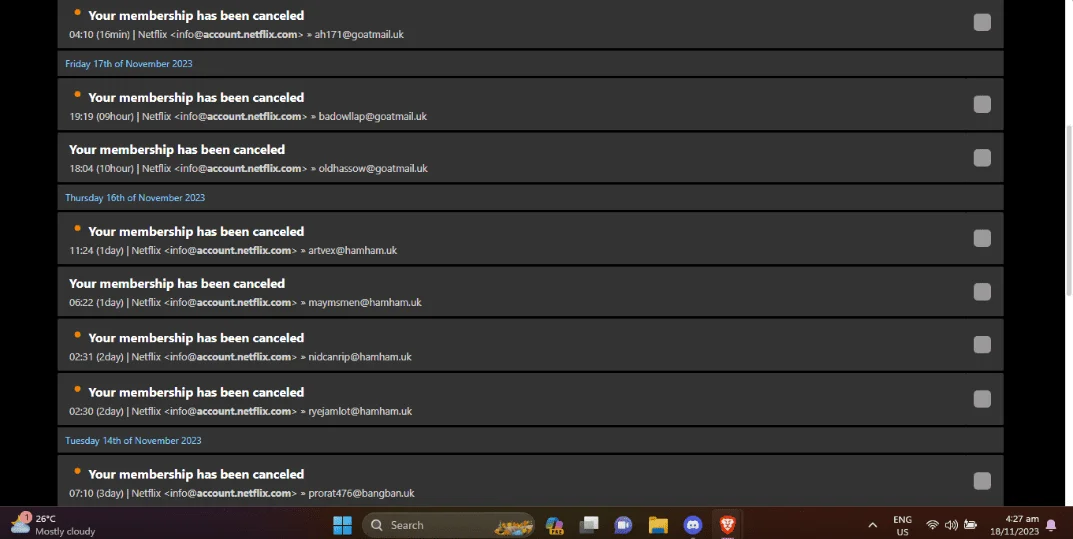The height and width of the screenshot is (539, 1073).
Task: Show hidden system tray icons
Action: pos(872,525)
